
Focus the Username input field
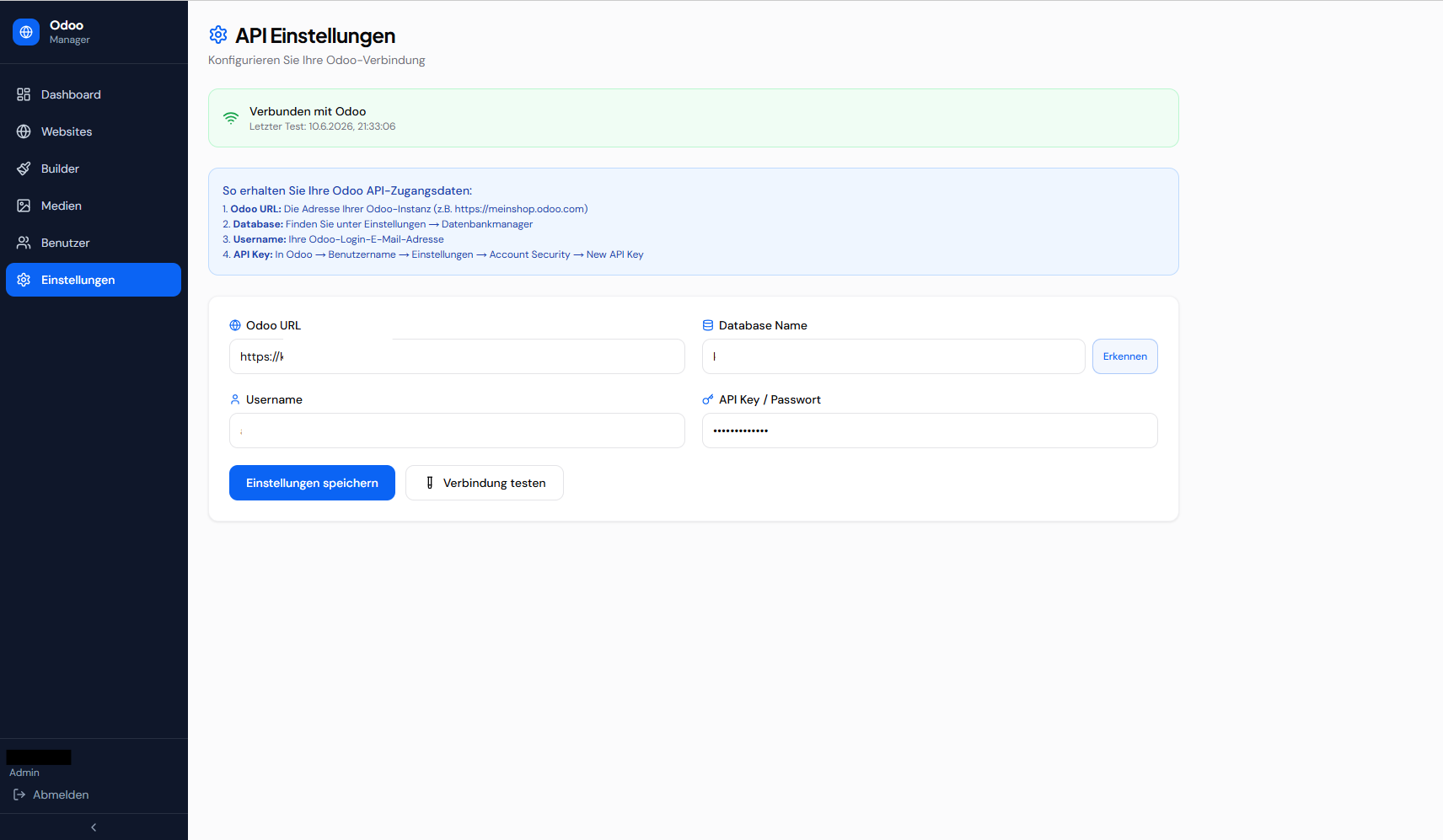coord(457,431)
